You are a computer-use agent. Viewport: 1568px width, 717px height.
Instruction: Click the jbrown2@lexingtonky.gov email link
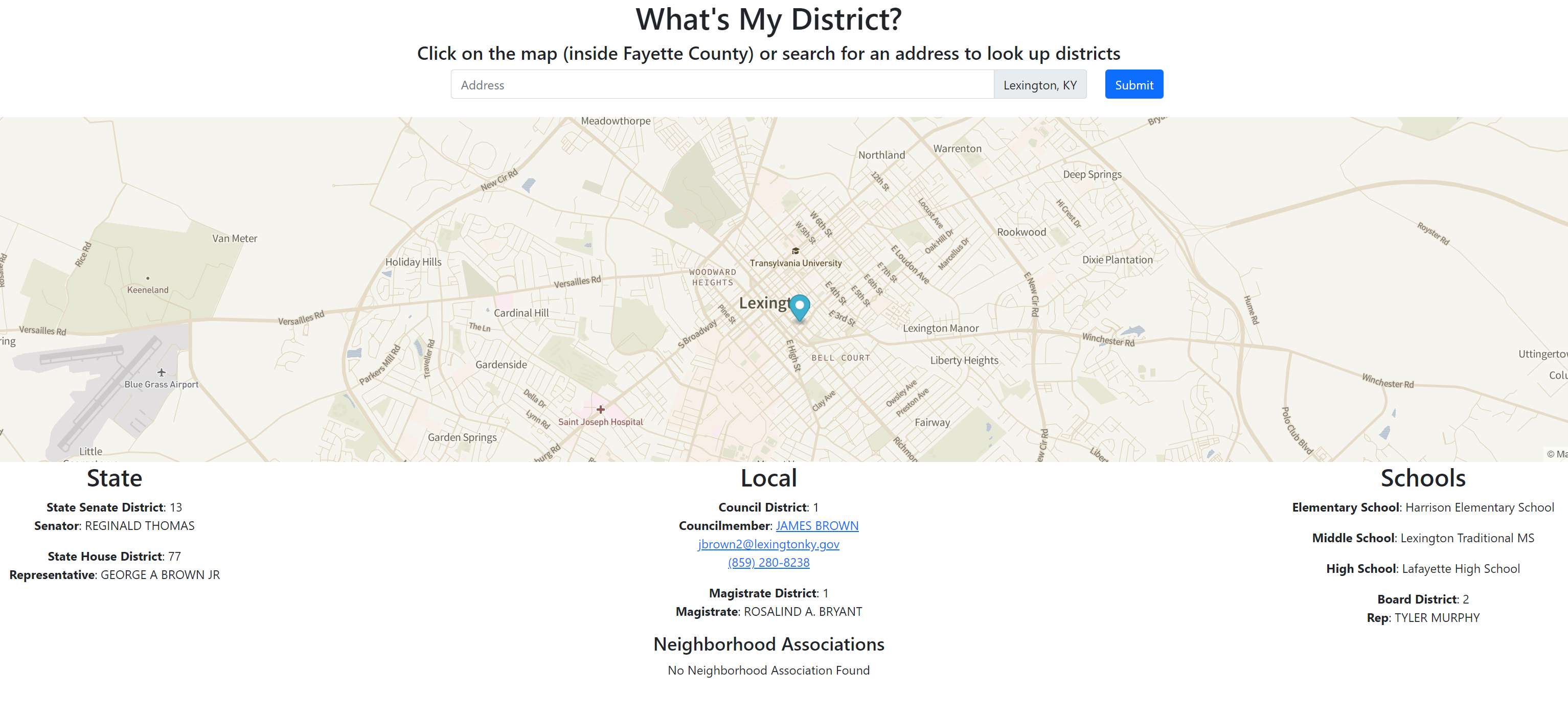click(769, 544)
